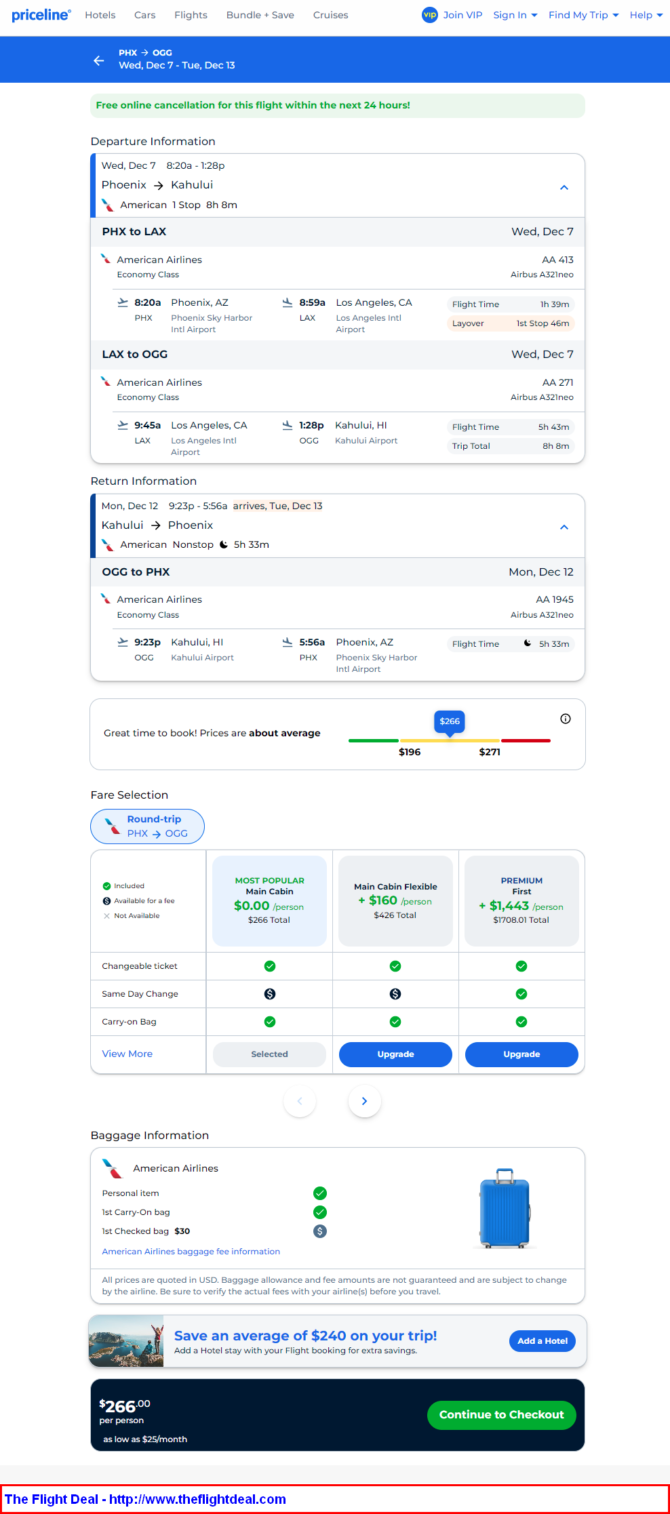Open the Cars menu
This screenshot has width=670, height=1514.
[x=145, y=15]
